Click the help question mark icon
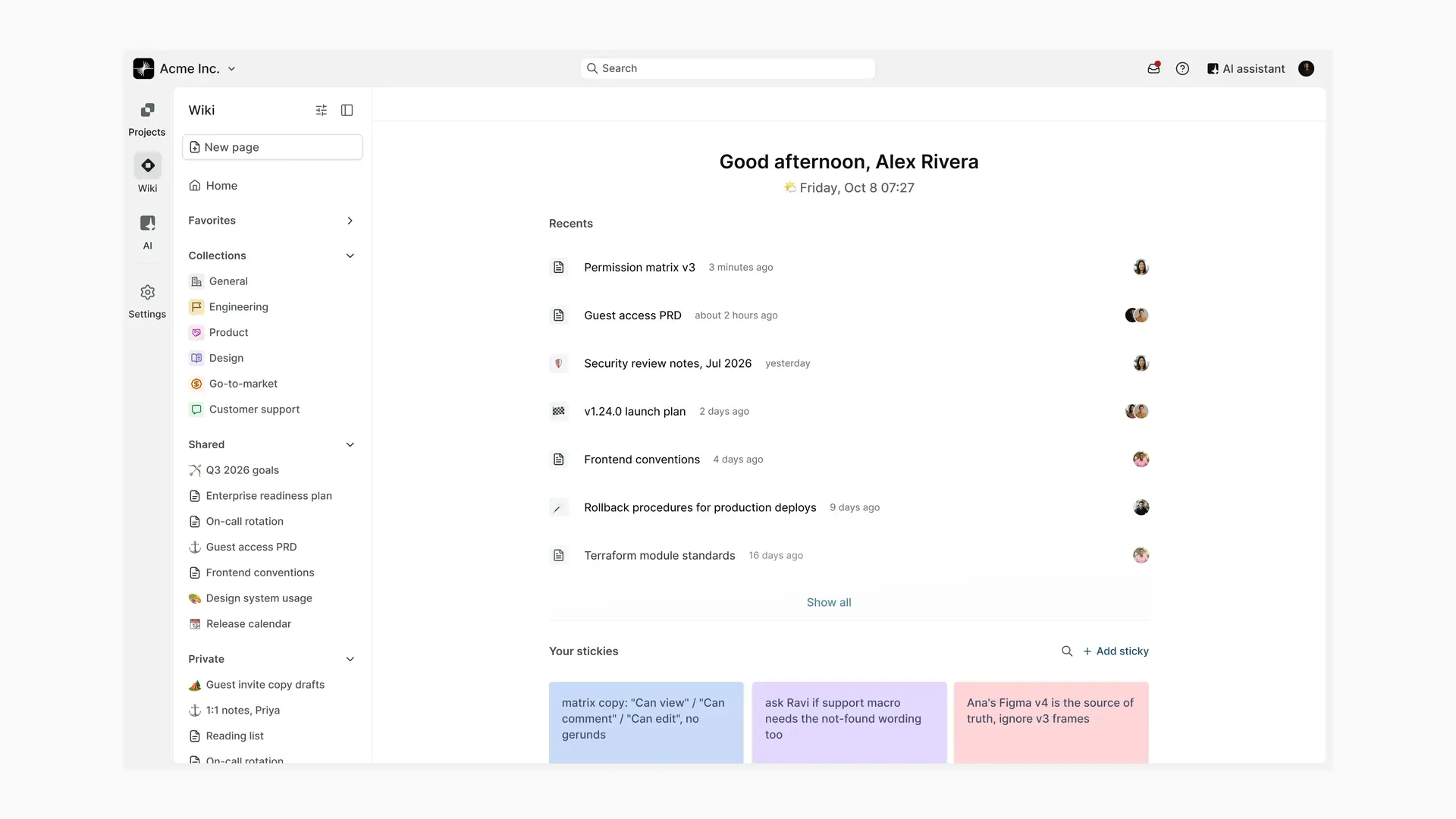 [1182, 68]
